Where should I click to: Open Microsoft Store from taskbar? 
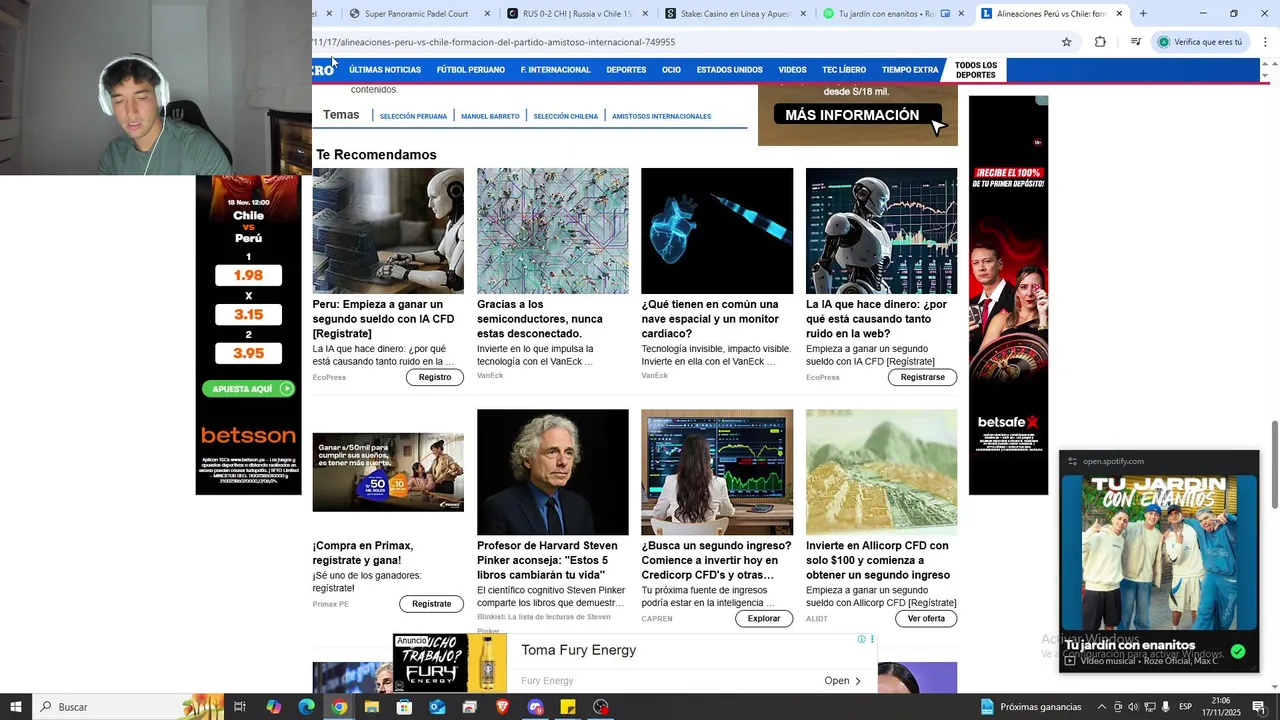tap(404, 707)
